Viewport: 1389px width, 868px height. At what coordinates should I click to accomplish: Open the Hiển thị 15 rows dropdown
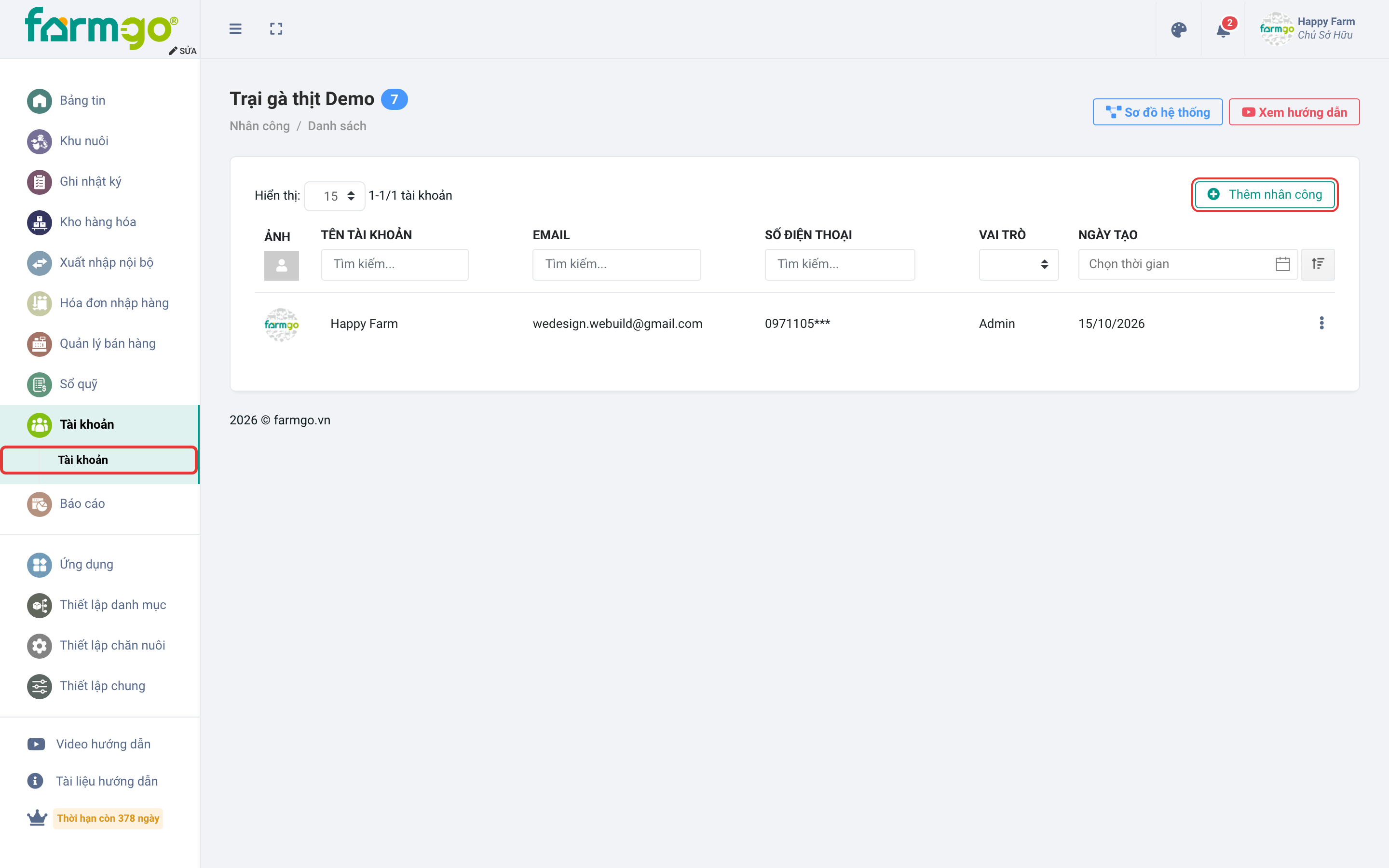(335, 196)
